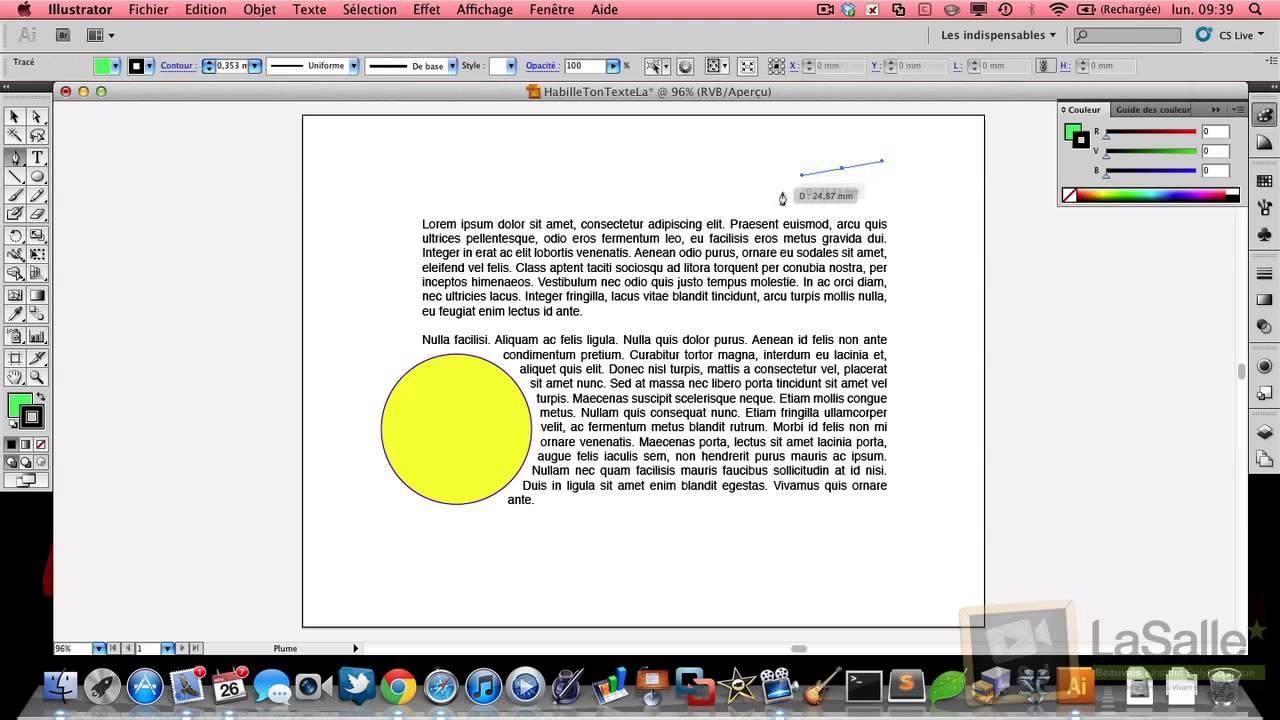Viewport: 1280px width, 720px height.
Task: Open the Fichier menu
Action: (x=148, y=9)
